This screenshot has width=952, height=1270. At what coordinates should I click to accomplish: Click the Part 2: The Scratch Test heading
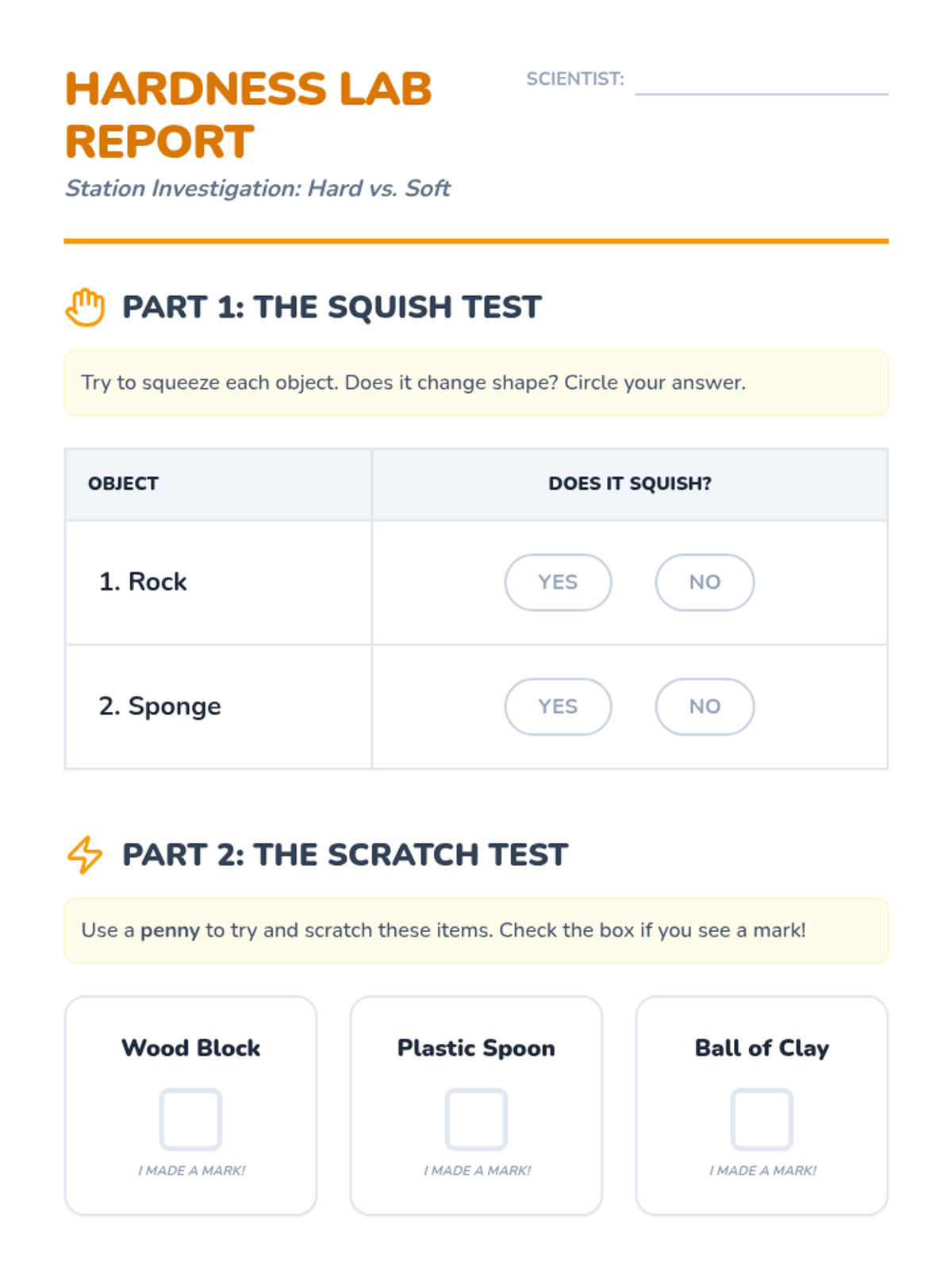tap(345, 855)
